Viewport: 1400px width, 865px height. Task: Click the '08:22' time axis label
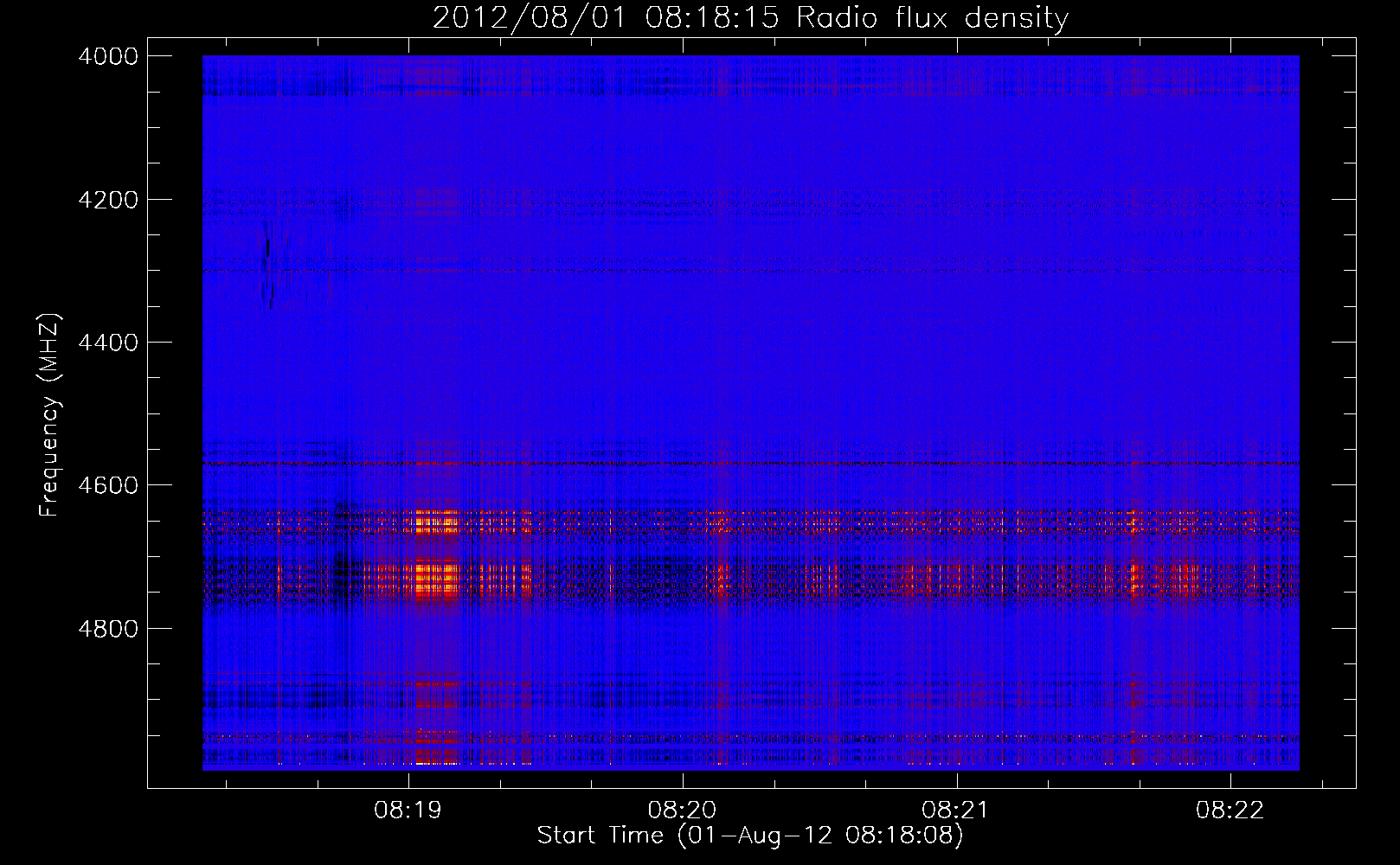1230,811
